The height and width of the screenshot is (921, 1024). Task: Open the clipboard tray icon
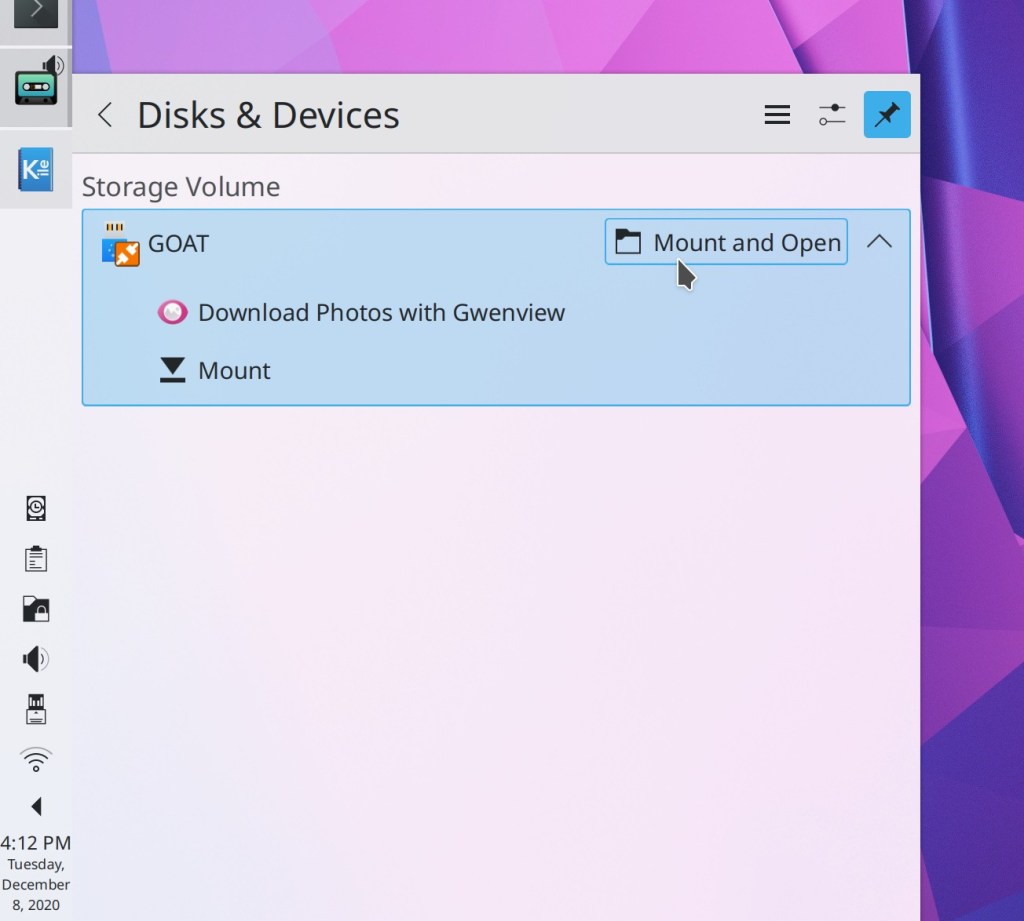point(36,558)
